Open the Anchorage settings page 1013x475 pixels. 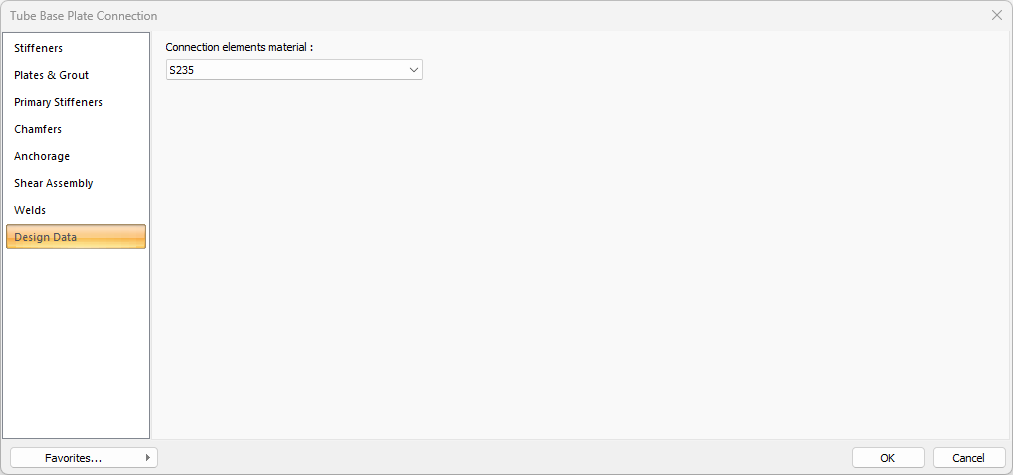point(42,156)
